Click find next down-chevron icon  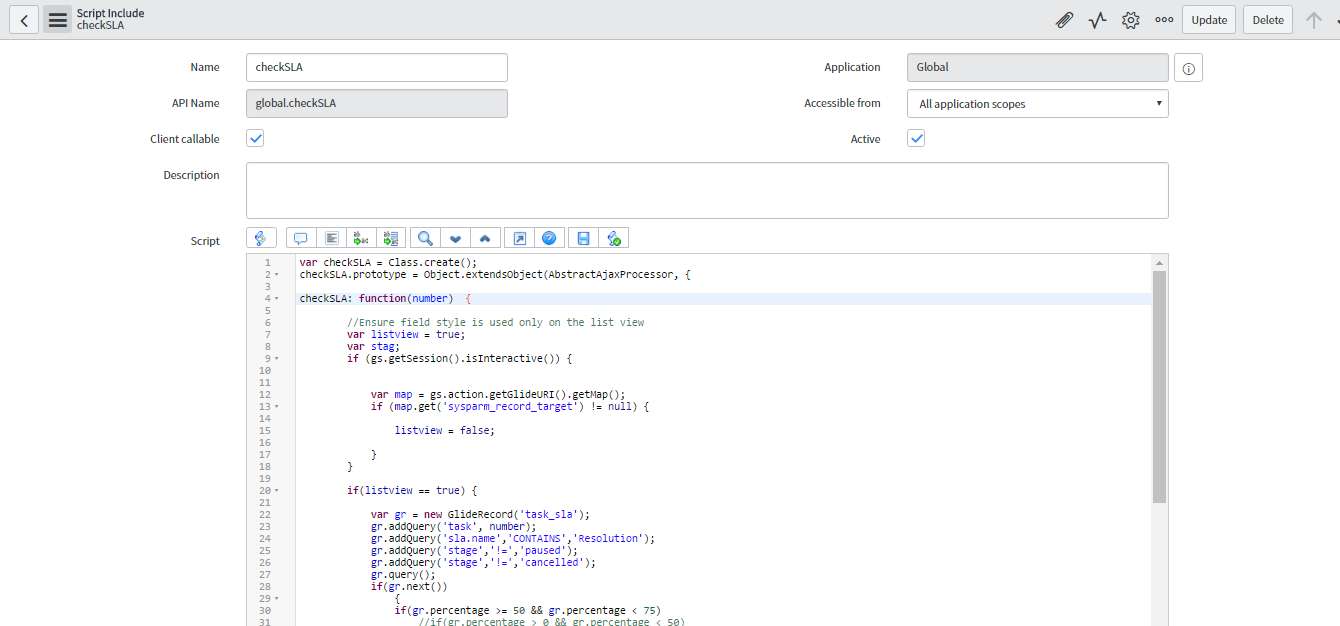point(455,238)
